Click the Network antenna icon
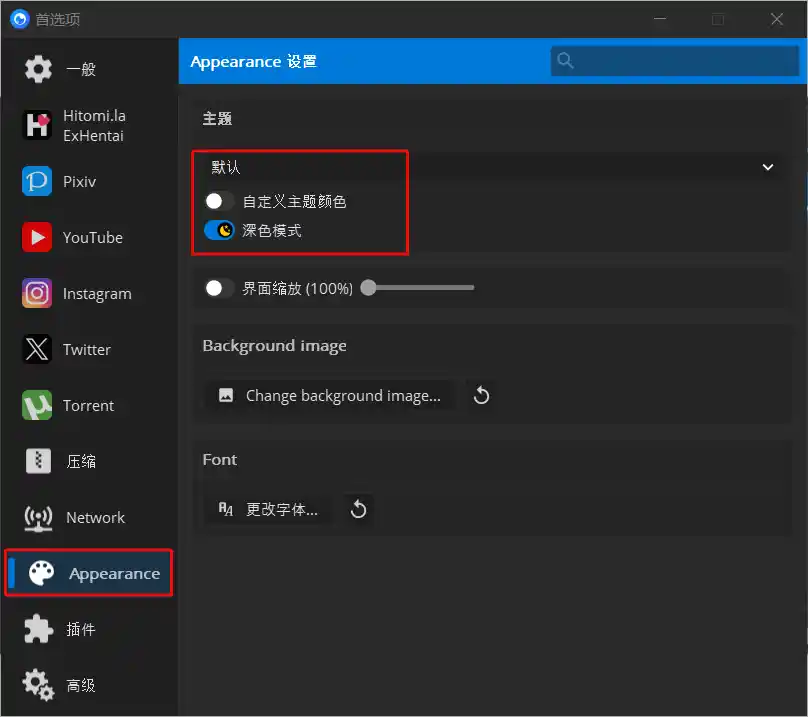 coord(37,517)
